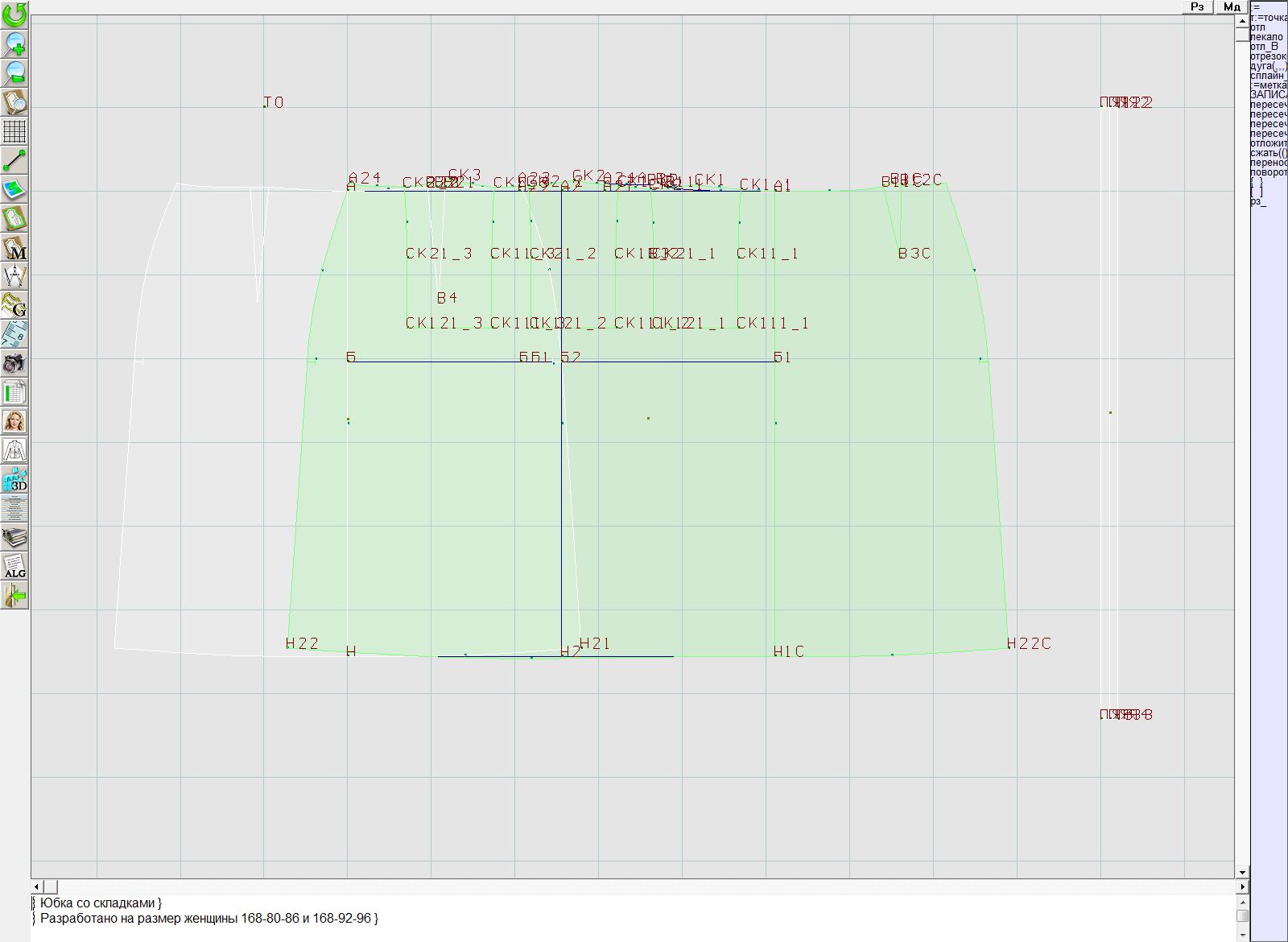Open the camera snapshot tool
This screenshot has width=1288, height=942.
click(x=14, y=363)
